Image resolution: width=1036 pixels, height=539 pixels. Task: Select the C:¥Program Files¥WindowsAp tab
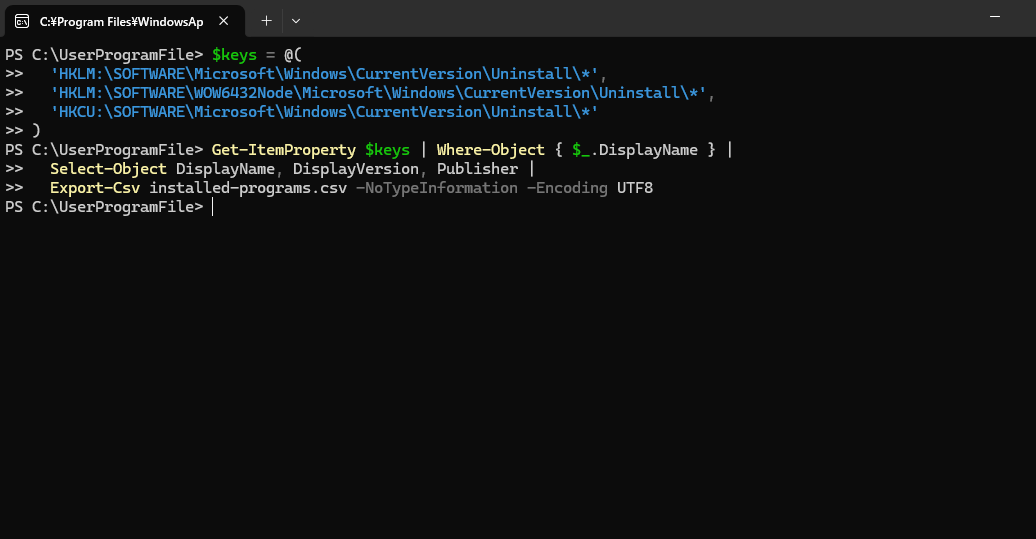(x=125, y=21)
